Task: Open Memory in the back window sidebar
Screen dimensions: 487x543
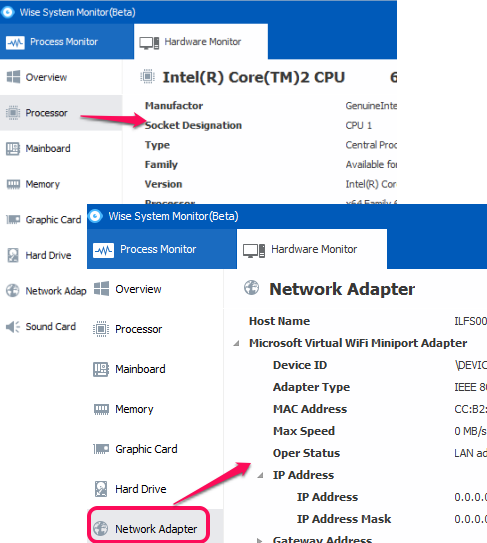Action: pos(61,184)
